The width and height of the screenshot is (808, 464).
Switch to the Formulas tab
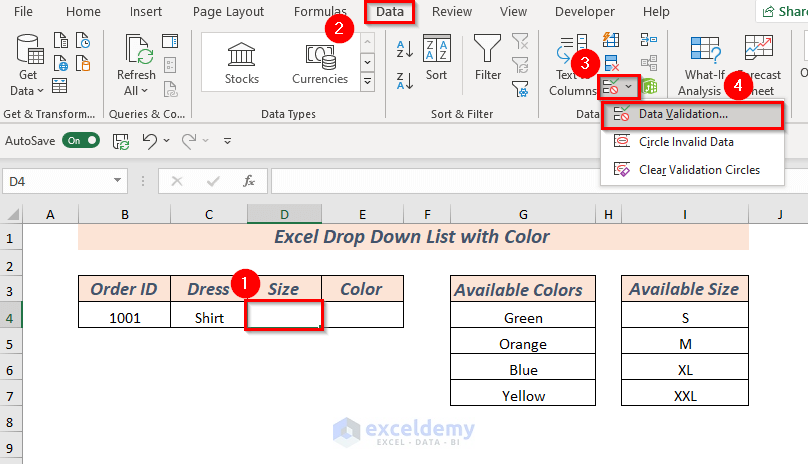[x=320, y=11]
